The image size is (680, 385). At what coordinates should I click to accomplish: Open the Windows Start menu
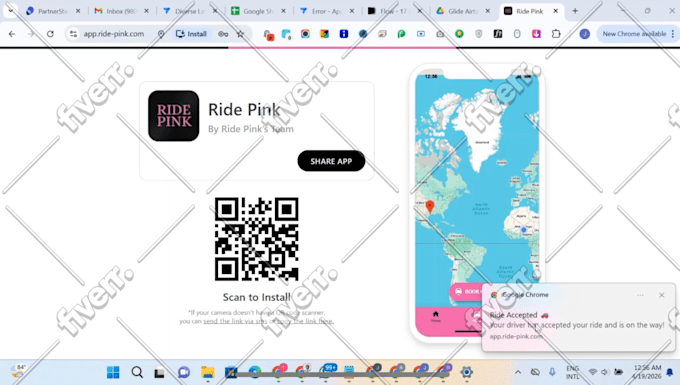click(x=113, y=372)
